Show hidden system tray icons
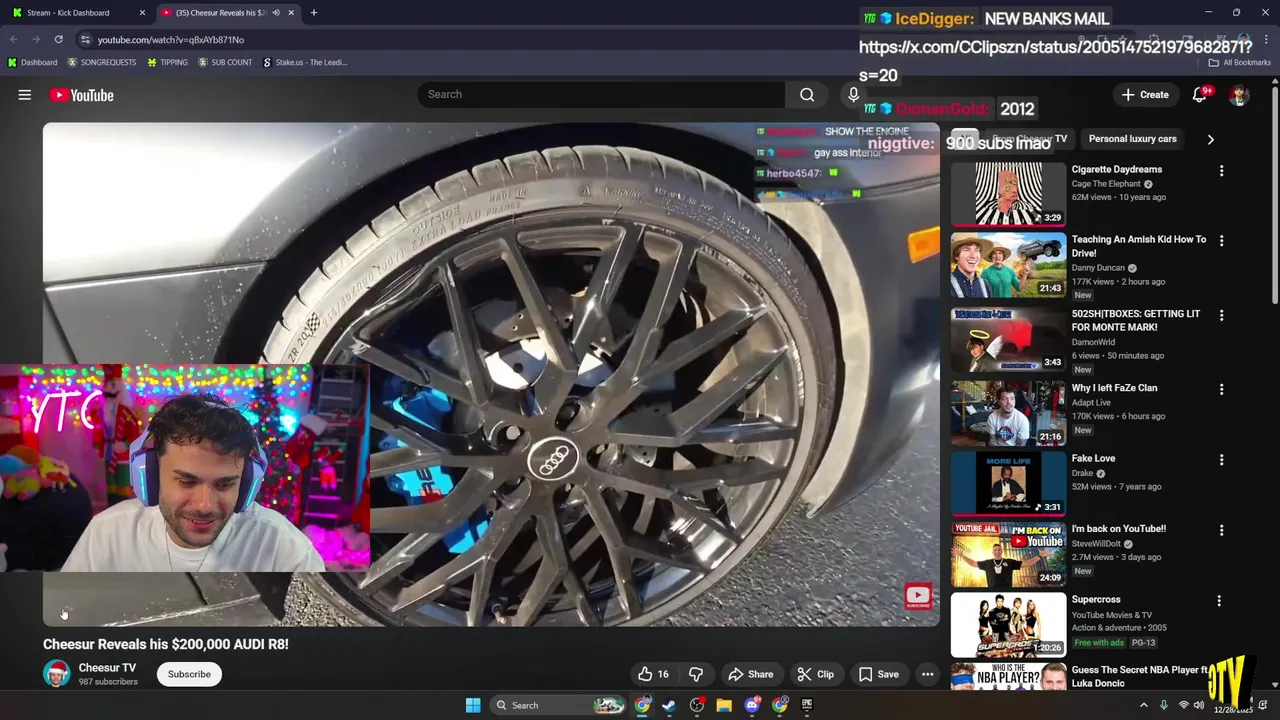This screenshot has height=720, width=1280. 1144,705
